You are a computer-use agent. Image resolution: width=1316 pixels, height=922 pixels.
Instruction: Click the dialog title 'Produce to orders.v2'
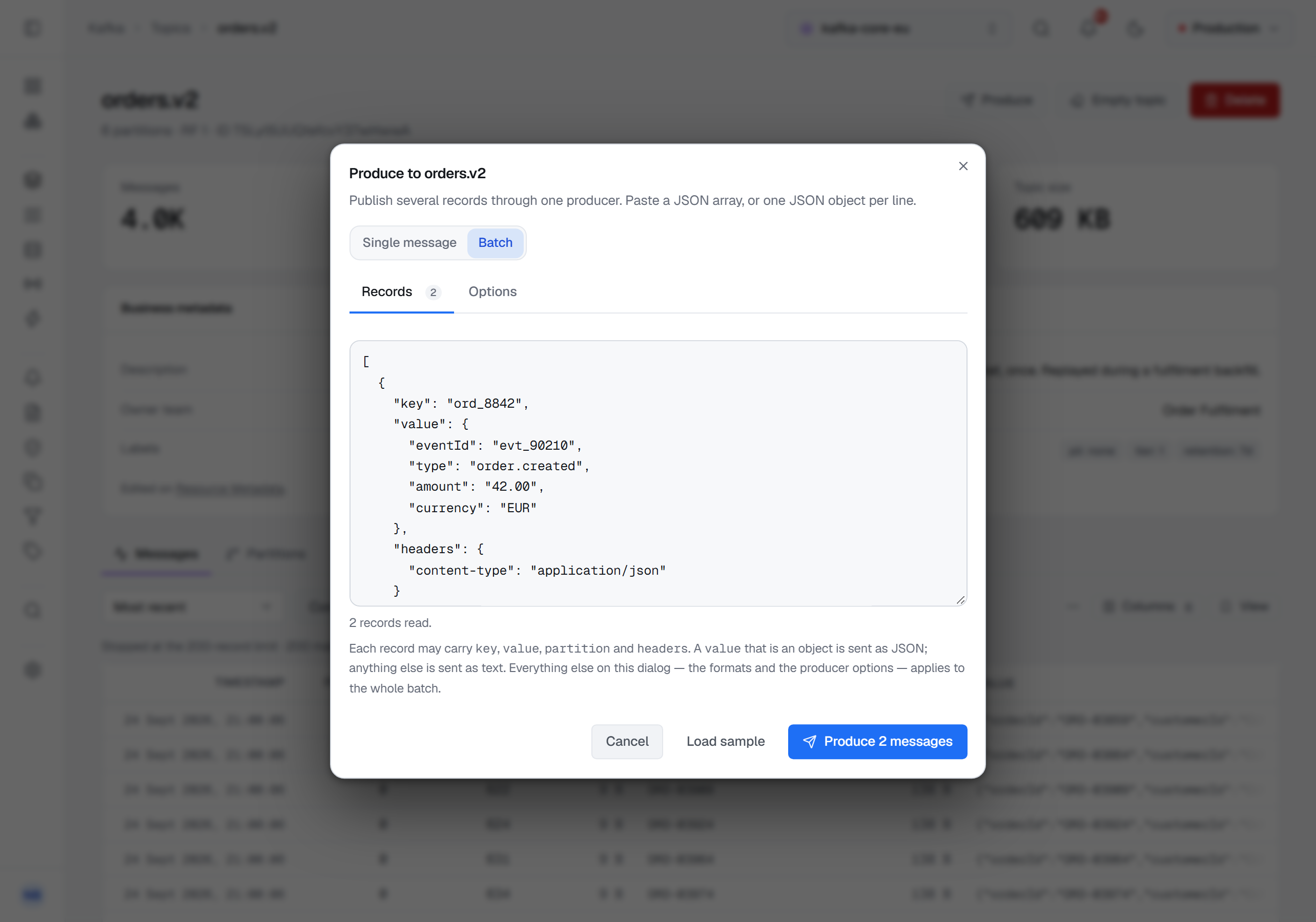pos(417,173)
